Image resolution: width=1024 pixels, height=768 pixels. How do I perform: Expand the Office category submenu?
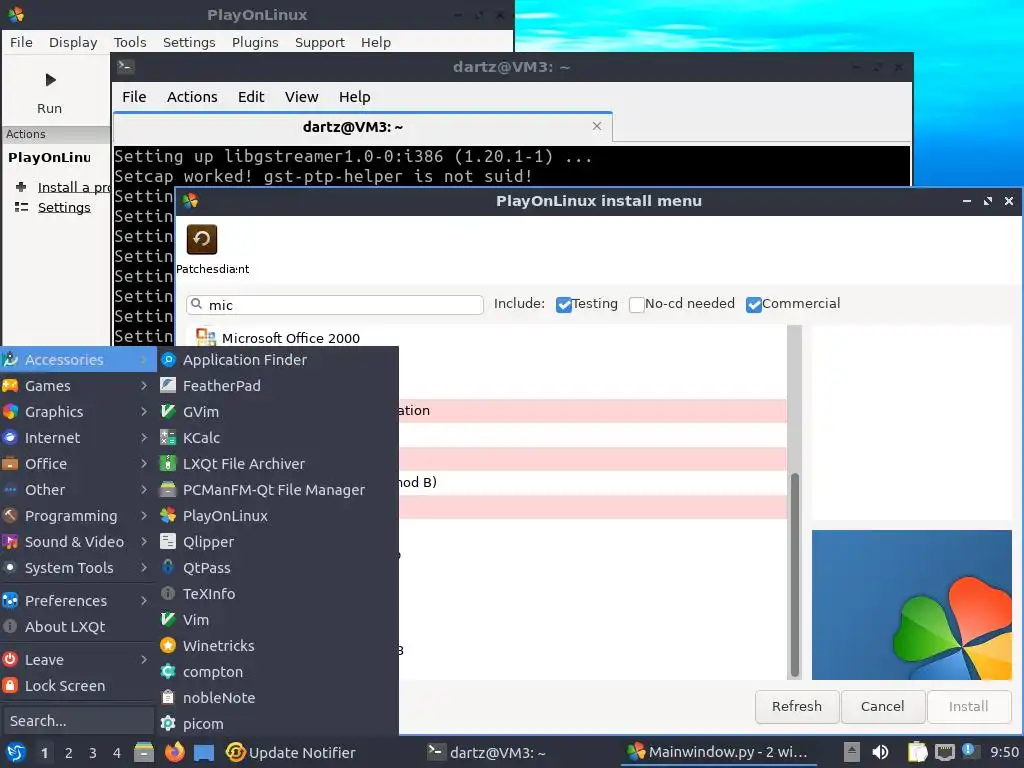coord(77,464)
